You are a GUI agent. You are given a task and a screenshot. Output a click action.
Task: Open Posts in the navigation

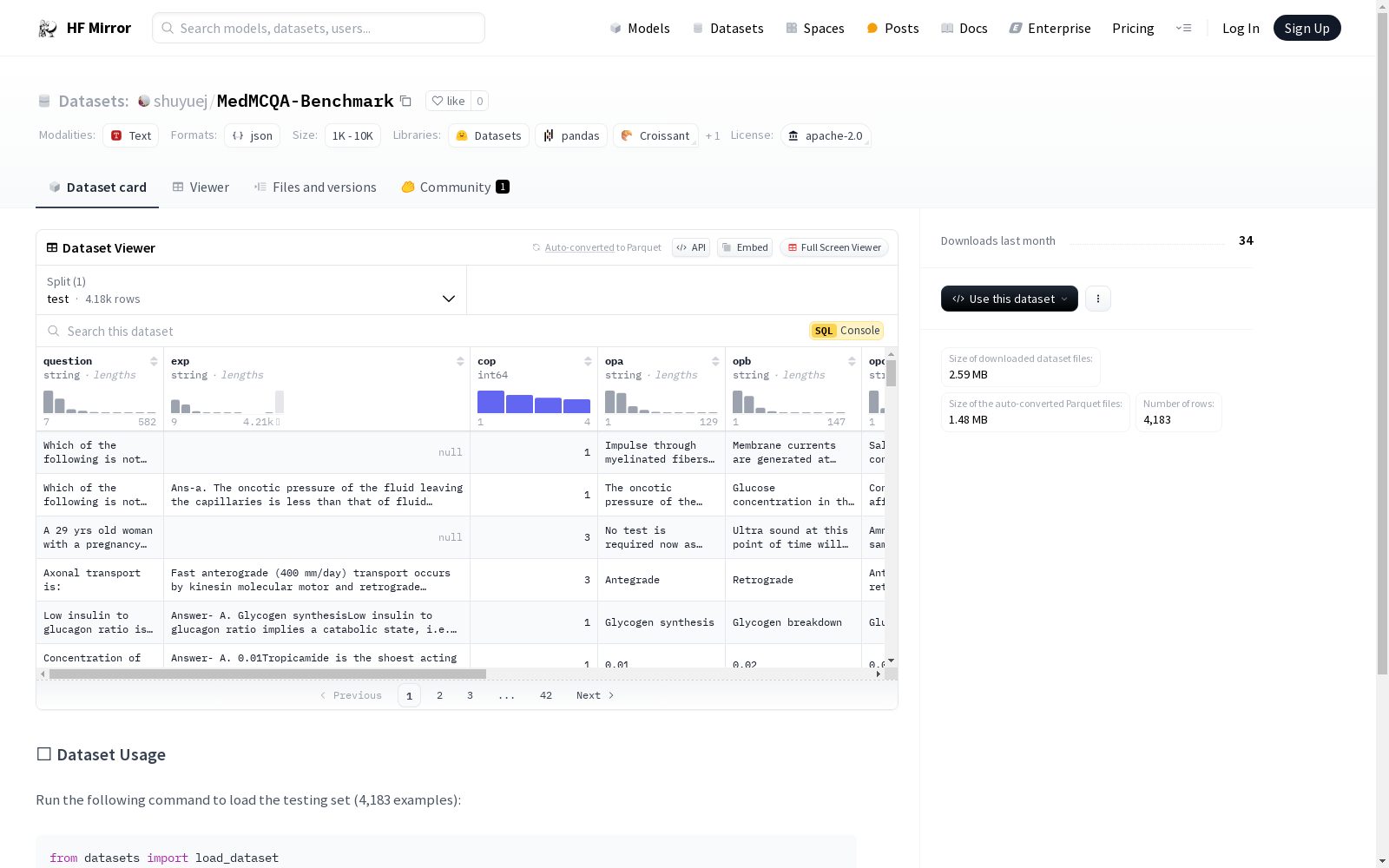(892, 29)
